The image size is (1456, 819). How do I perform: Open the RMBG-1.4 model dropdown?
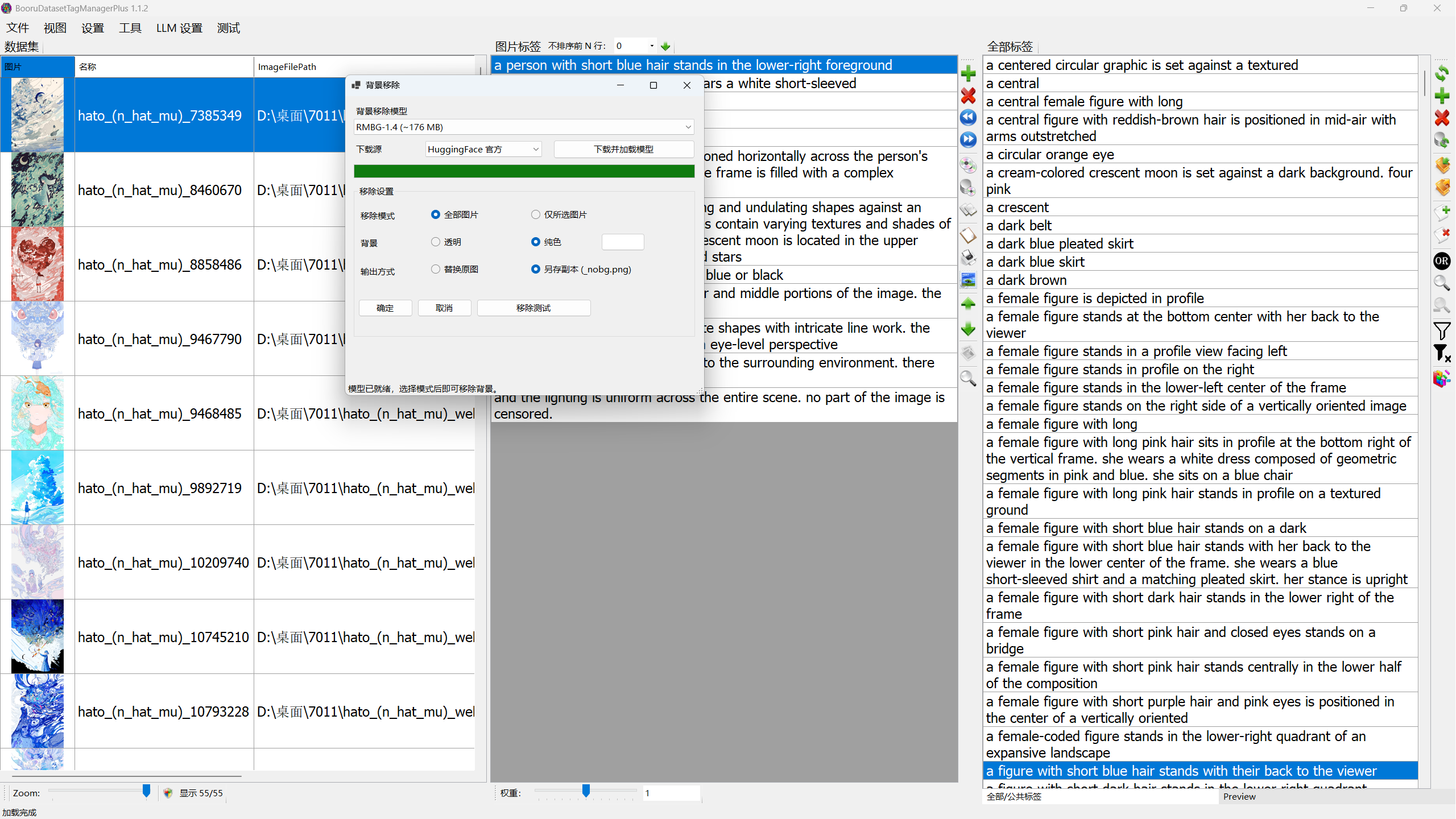pos(524,127)
